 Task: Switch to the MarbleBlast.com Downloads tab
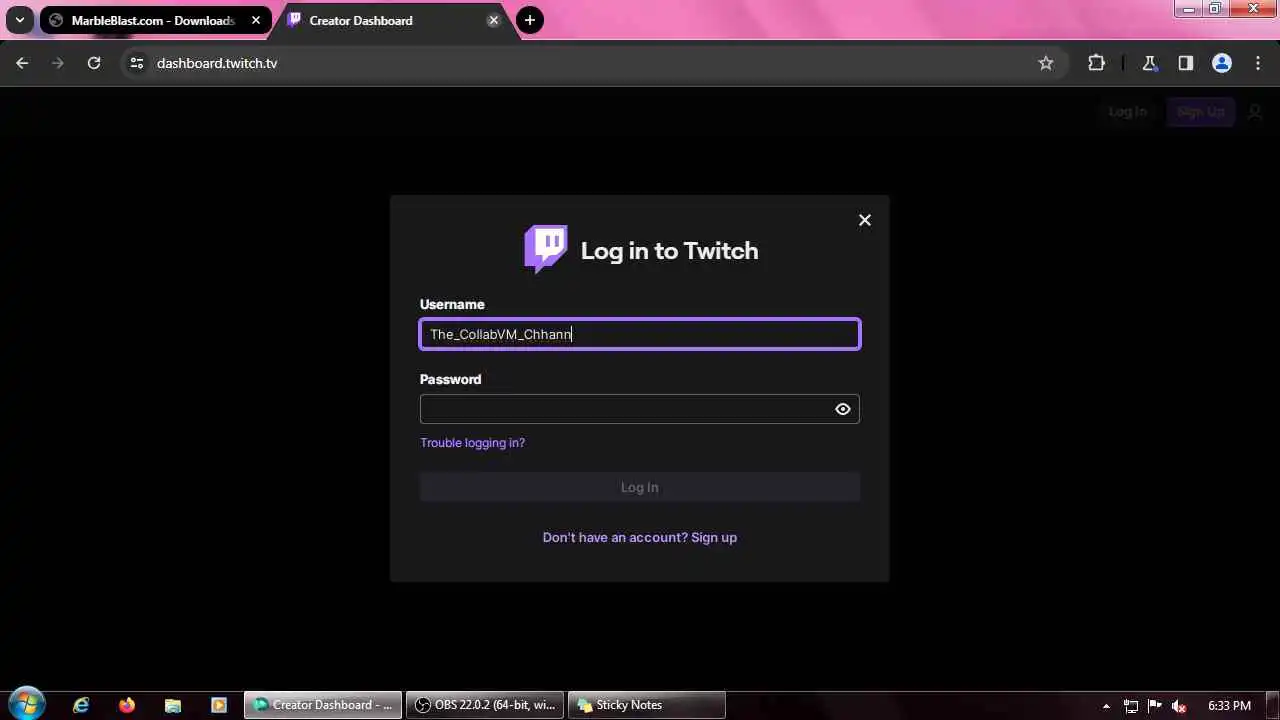155,20
